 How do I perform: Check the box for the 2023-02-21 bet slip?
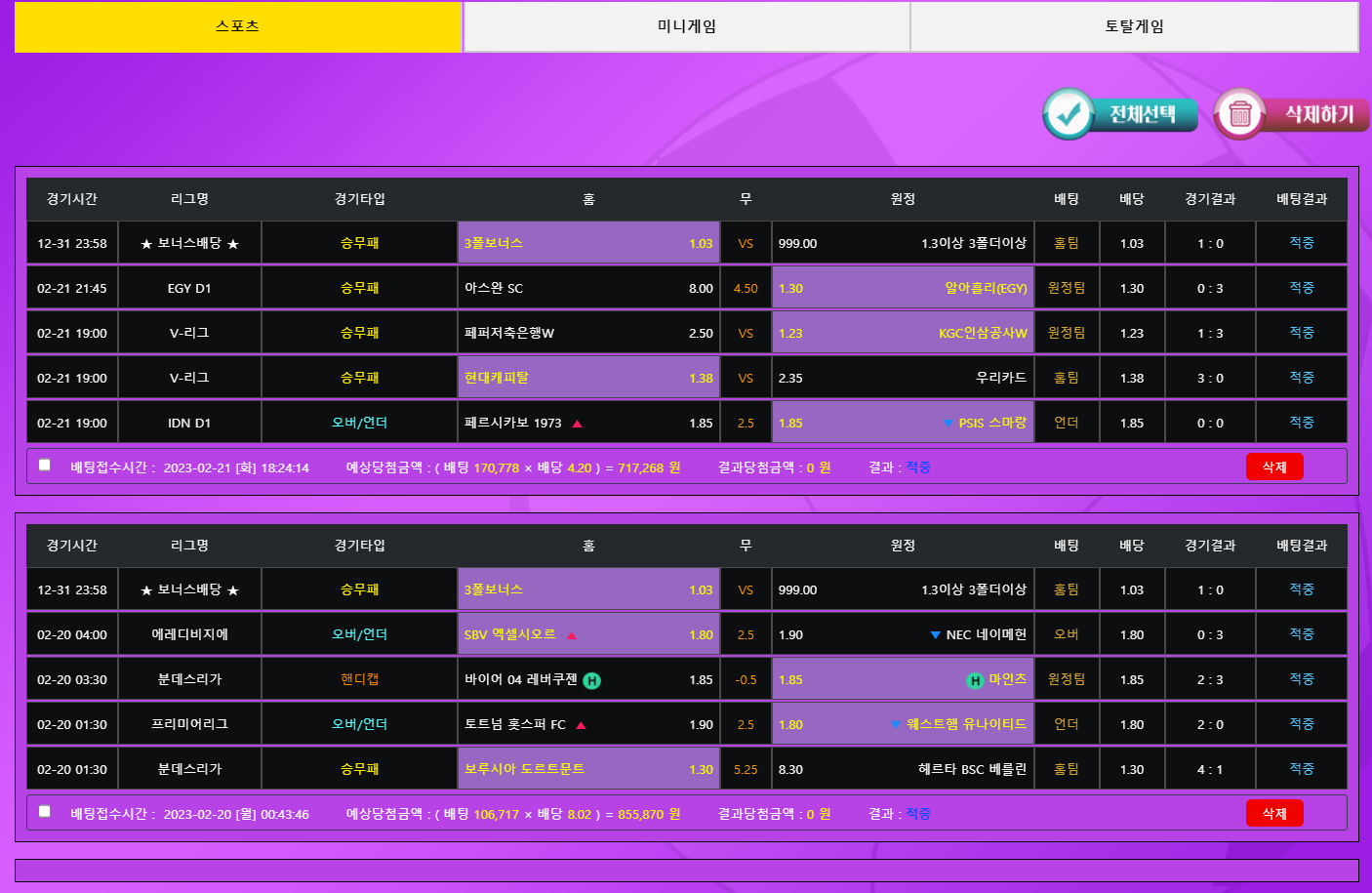45,466
